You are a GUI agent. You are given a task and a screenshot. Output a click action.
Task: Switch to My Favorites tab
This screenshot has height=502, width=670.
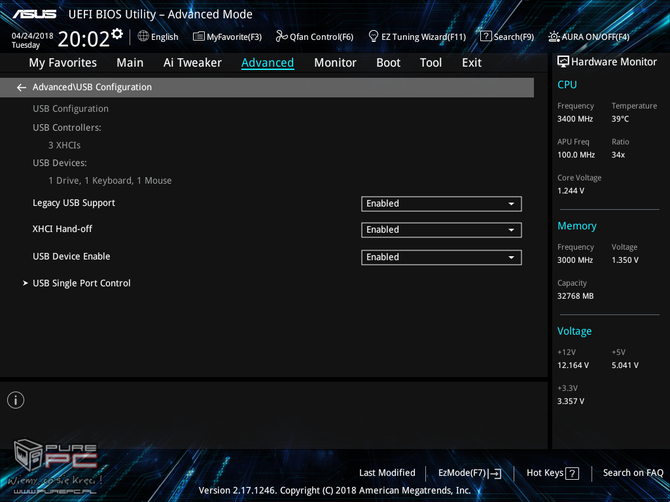coord(63,63)
